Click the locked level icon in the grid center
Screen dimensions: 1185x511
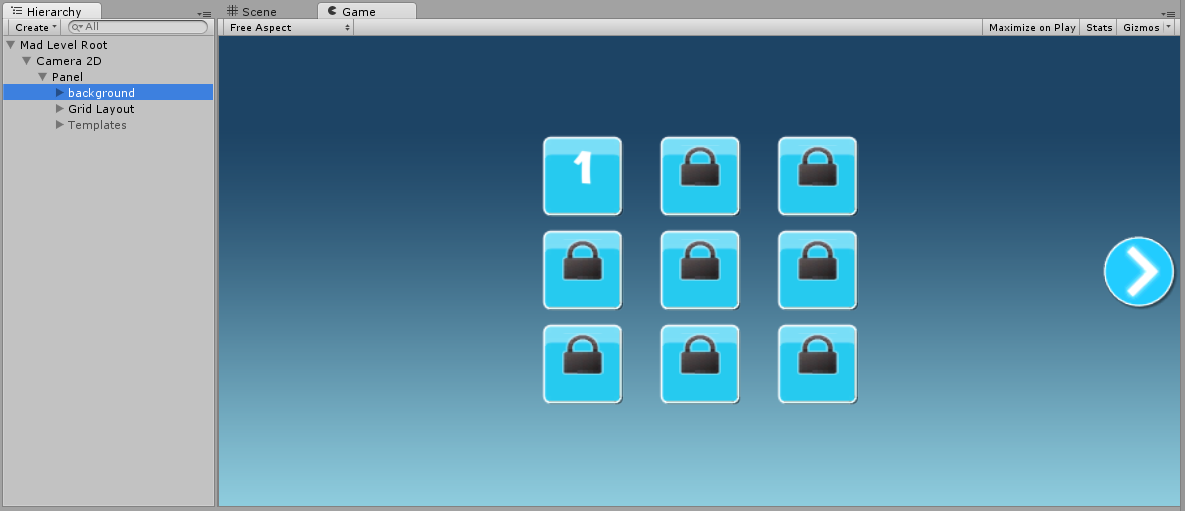pos(700,270)
